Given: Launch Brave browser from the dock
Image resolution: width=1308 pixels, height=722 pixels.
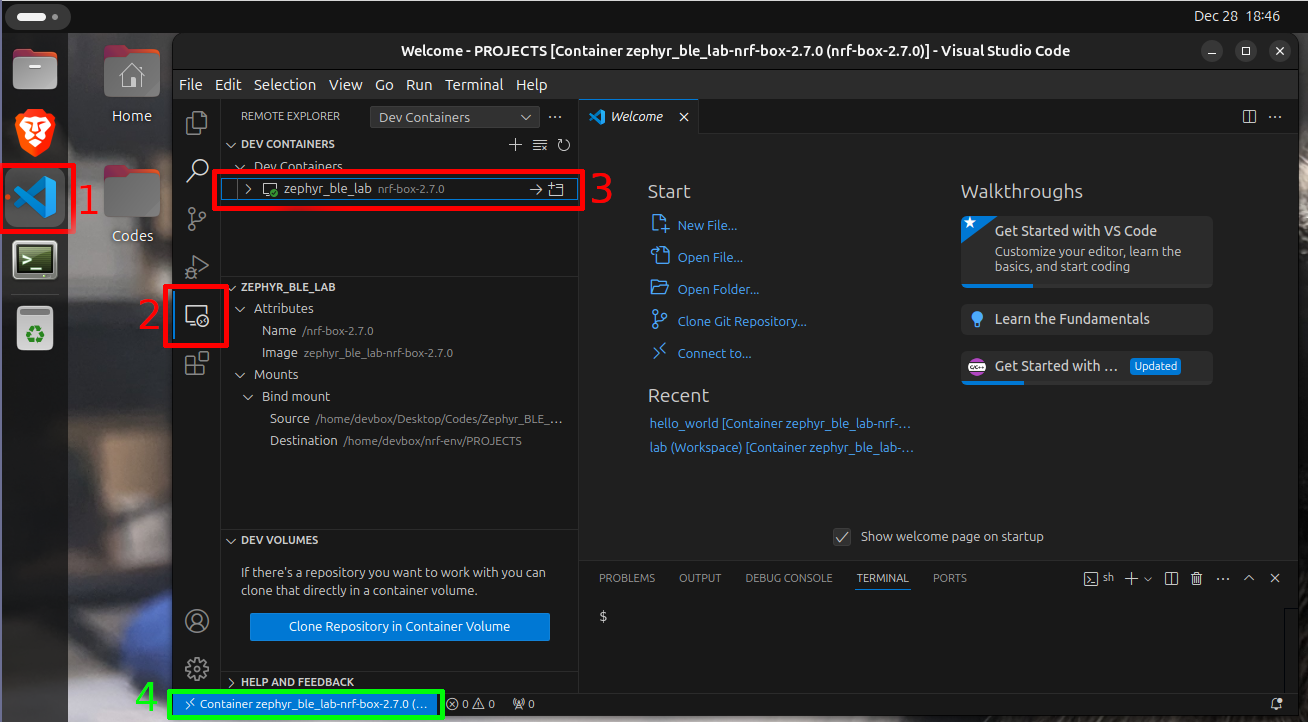Looking at the screenshot, I should tap(35, 132).
